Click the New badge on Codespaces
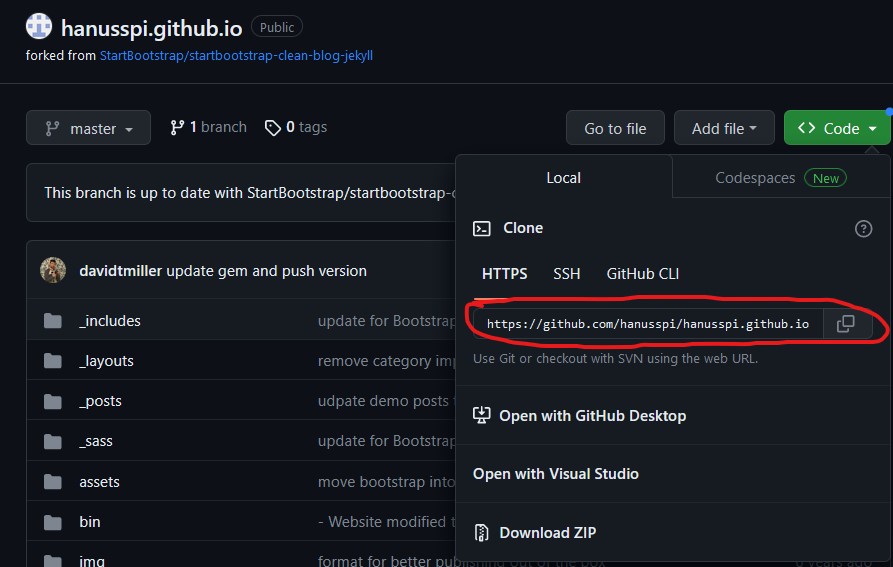 coord(825,178)
